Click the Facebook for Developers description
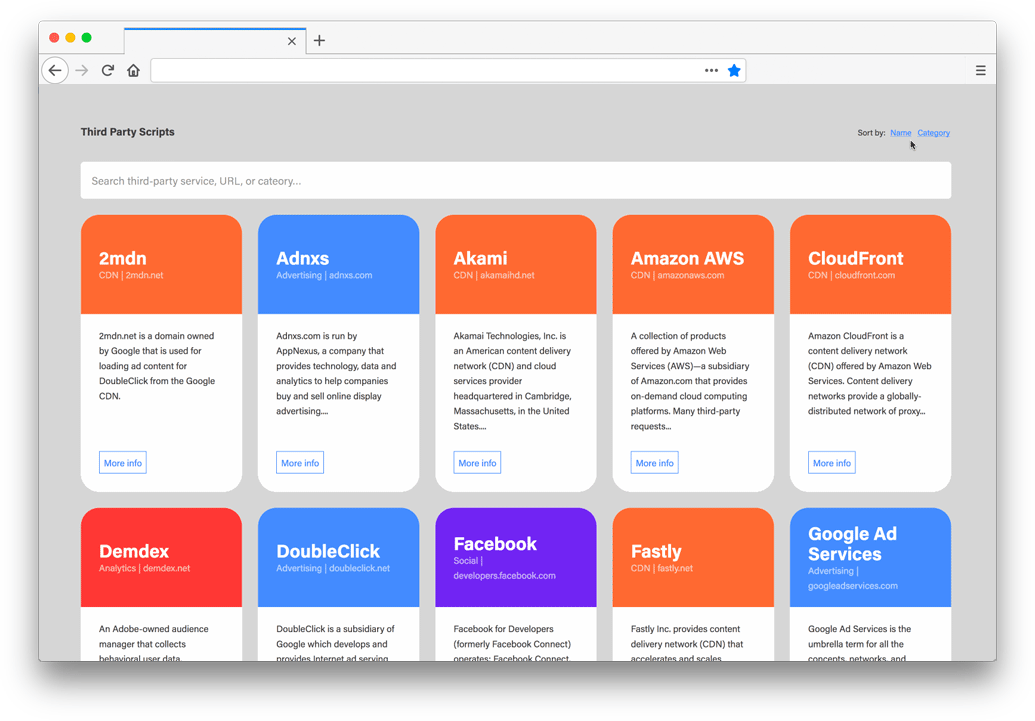The image size is (1035, 721). pos(512,642)
